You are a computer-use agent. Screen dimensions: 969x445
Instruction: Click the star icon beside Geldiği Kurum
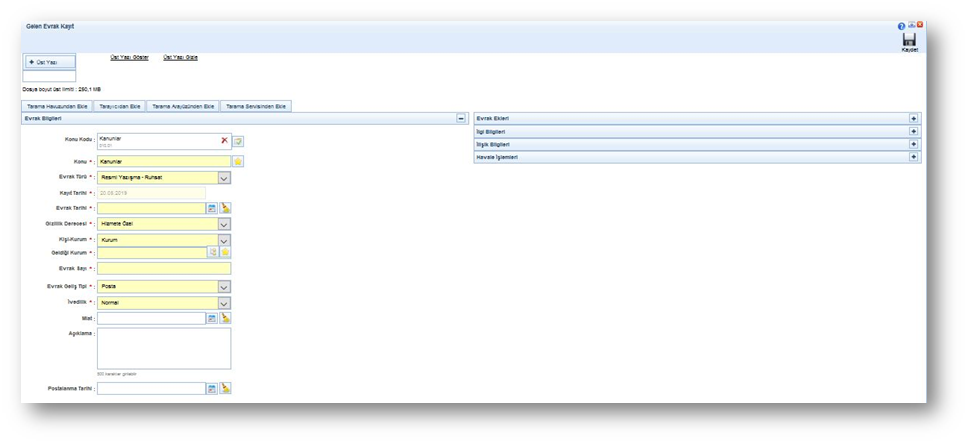pos(225,253)
